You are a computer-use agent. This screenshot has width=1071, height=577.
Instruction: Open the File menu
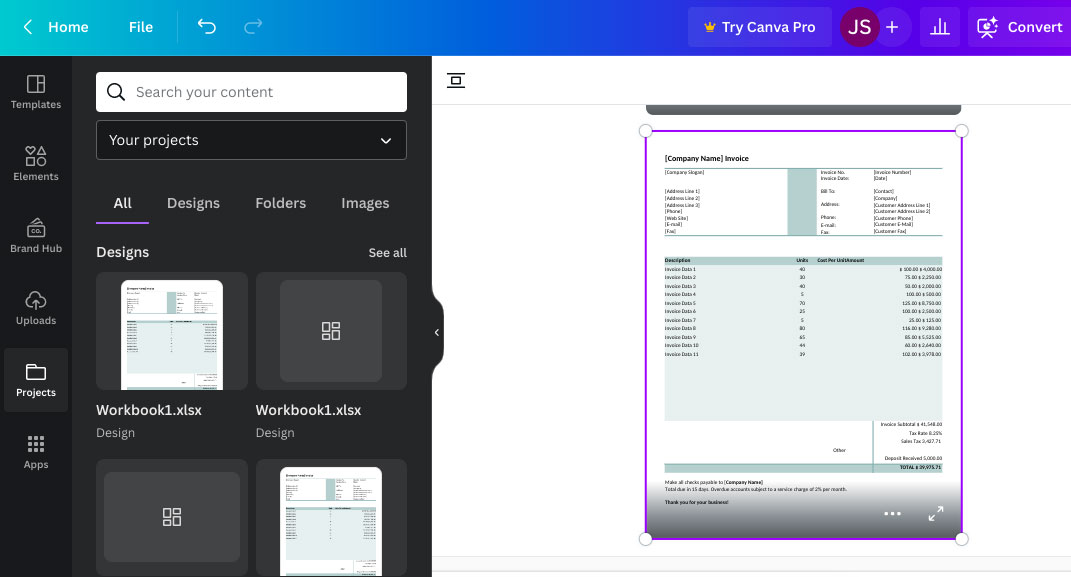(141, 27)
